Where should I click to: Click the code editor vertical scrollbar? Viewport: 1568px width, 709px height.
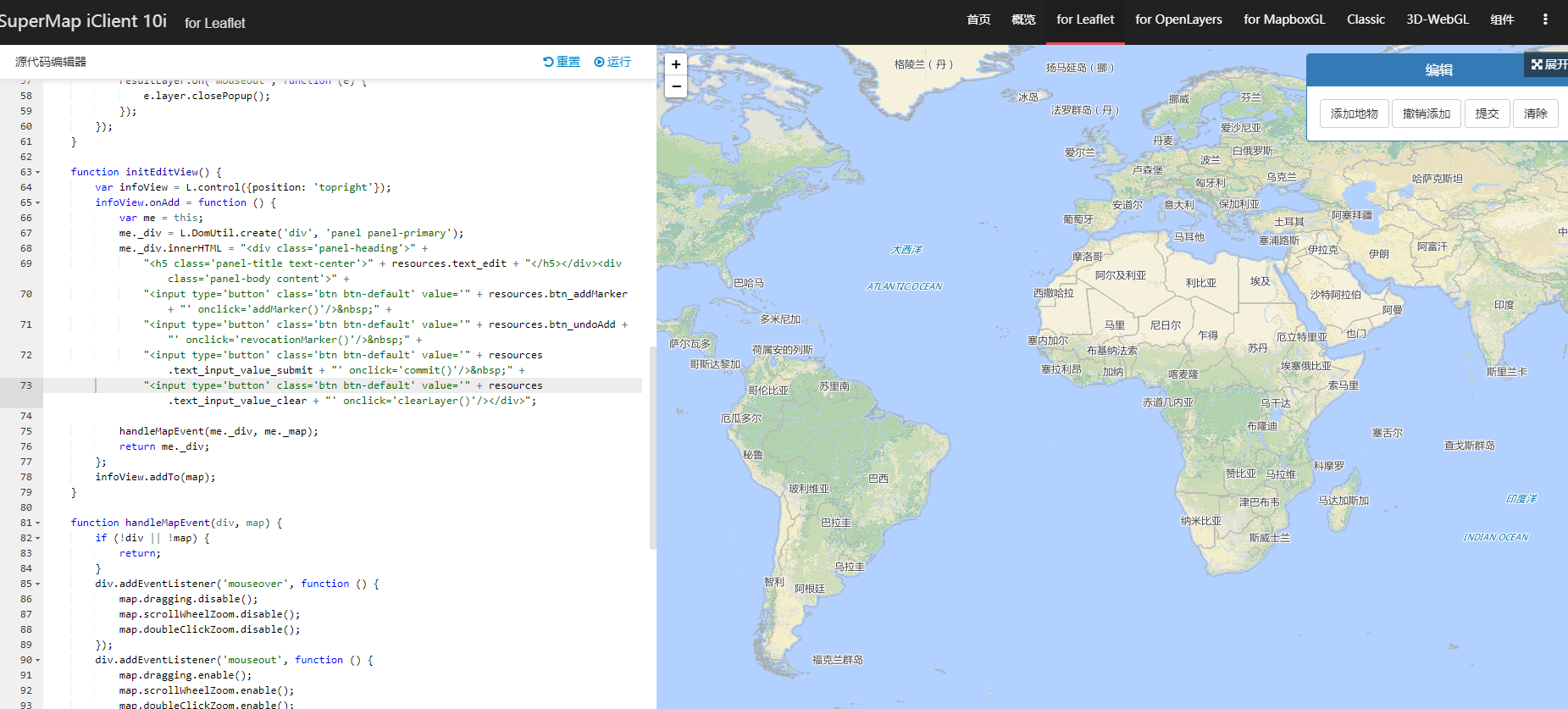[652, 447]
